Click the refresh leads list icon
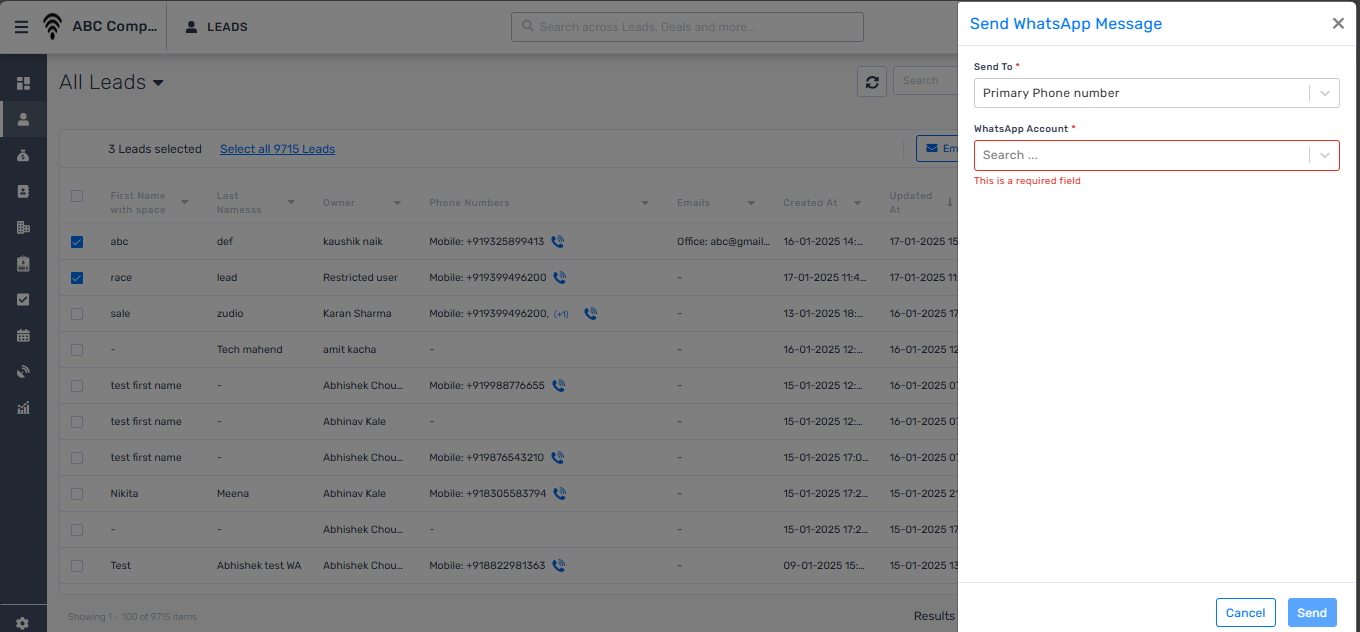This screenshot has height=632, width=1360. [872, 82]
